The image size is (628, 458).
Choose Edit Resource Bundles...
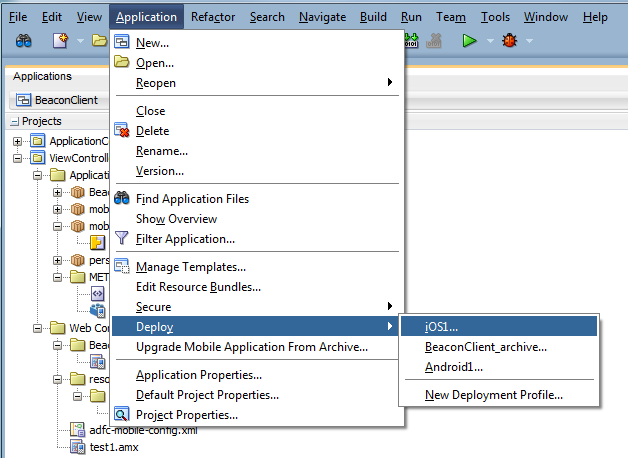258,287
